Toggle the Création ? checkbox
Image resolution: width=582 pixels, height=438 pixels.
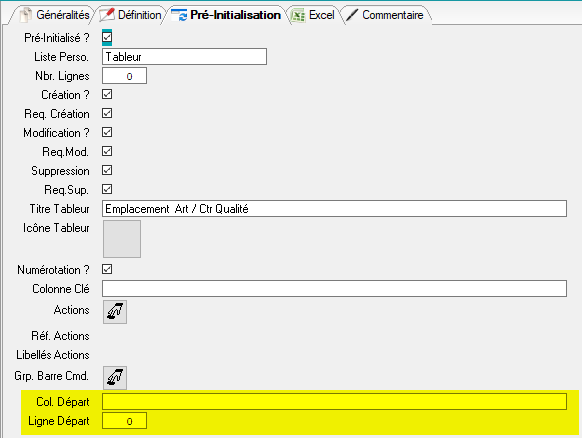[x=107, y=94]
